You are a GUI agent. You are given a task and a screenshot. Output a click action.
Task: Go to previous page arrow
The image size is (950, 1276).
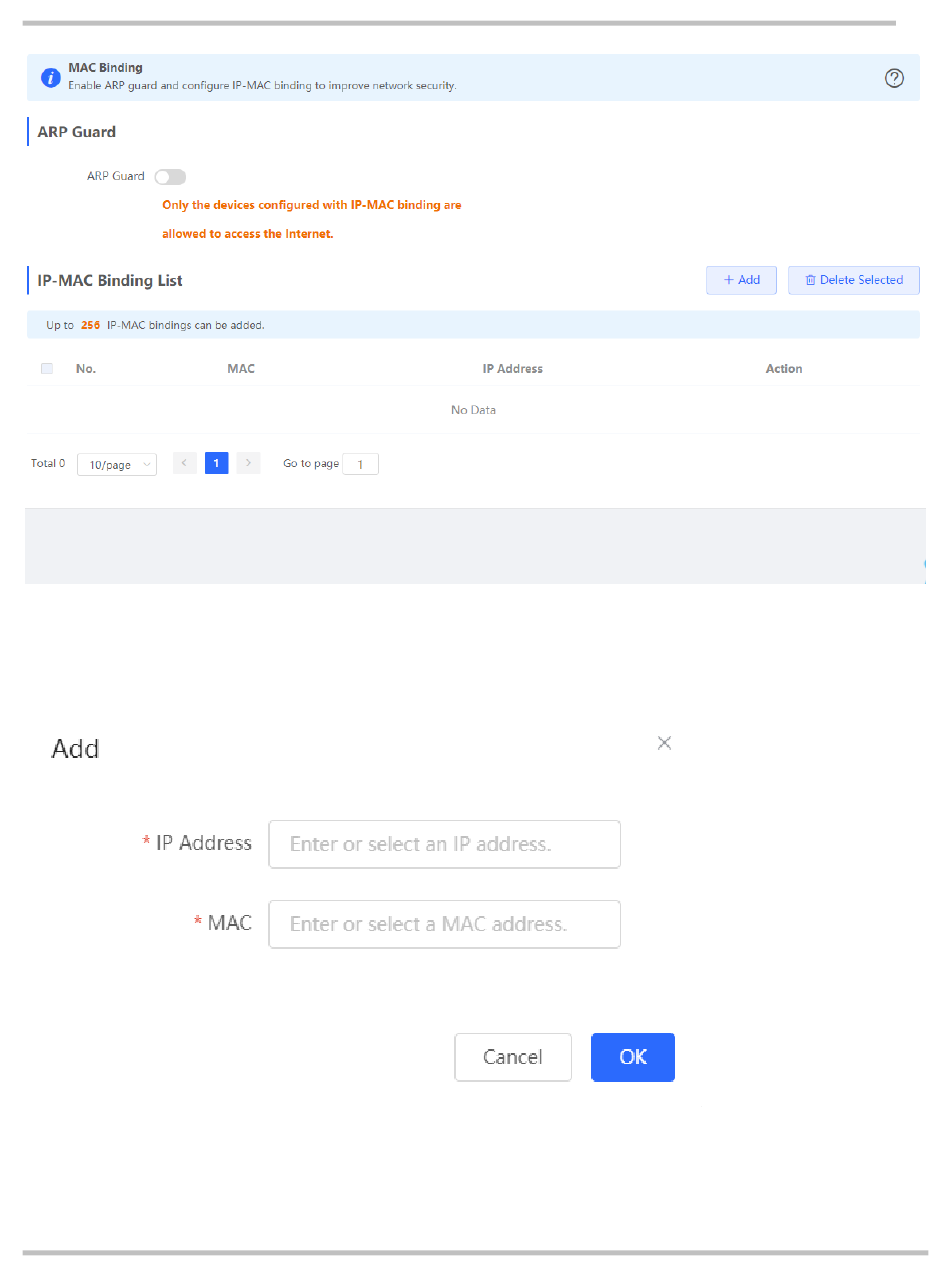(184, 463)
